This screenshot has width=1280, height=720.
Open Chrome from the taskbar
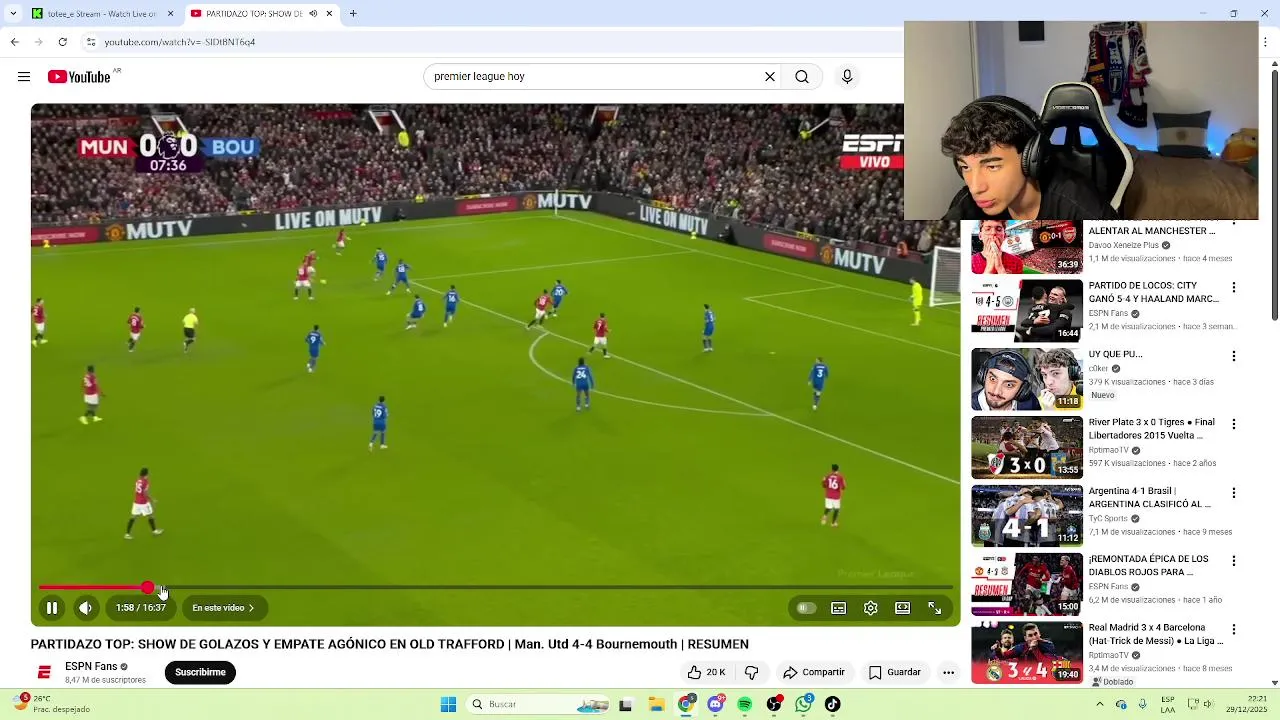coord(685,705)
